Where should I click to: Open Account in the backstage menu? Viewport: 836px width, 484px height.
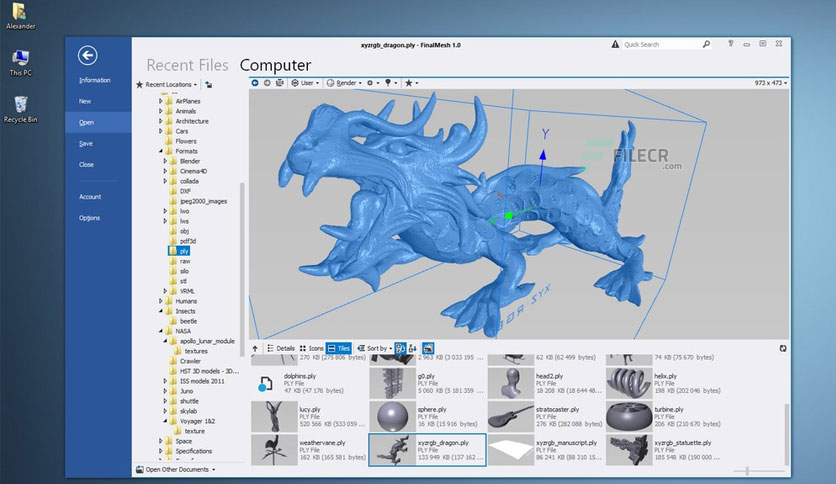click(x=90, y=197)
